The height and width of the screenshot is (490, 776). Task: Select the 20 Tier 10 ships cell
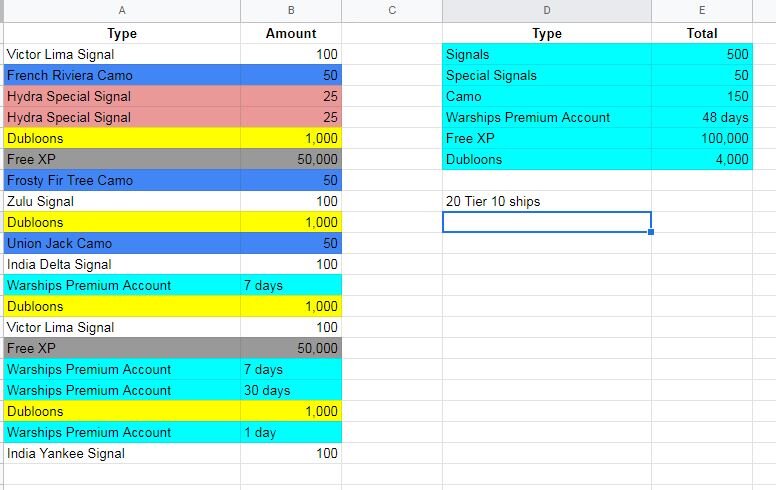pyautogui.click(x=546, y=201)
